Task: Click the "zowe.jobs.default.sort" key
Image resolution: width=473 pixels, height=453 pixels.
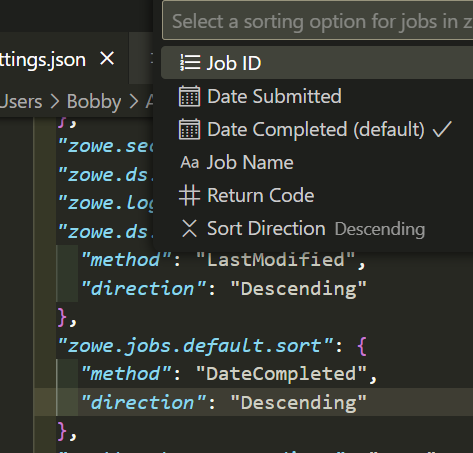Action: tap(196, 346)
